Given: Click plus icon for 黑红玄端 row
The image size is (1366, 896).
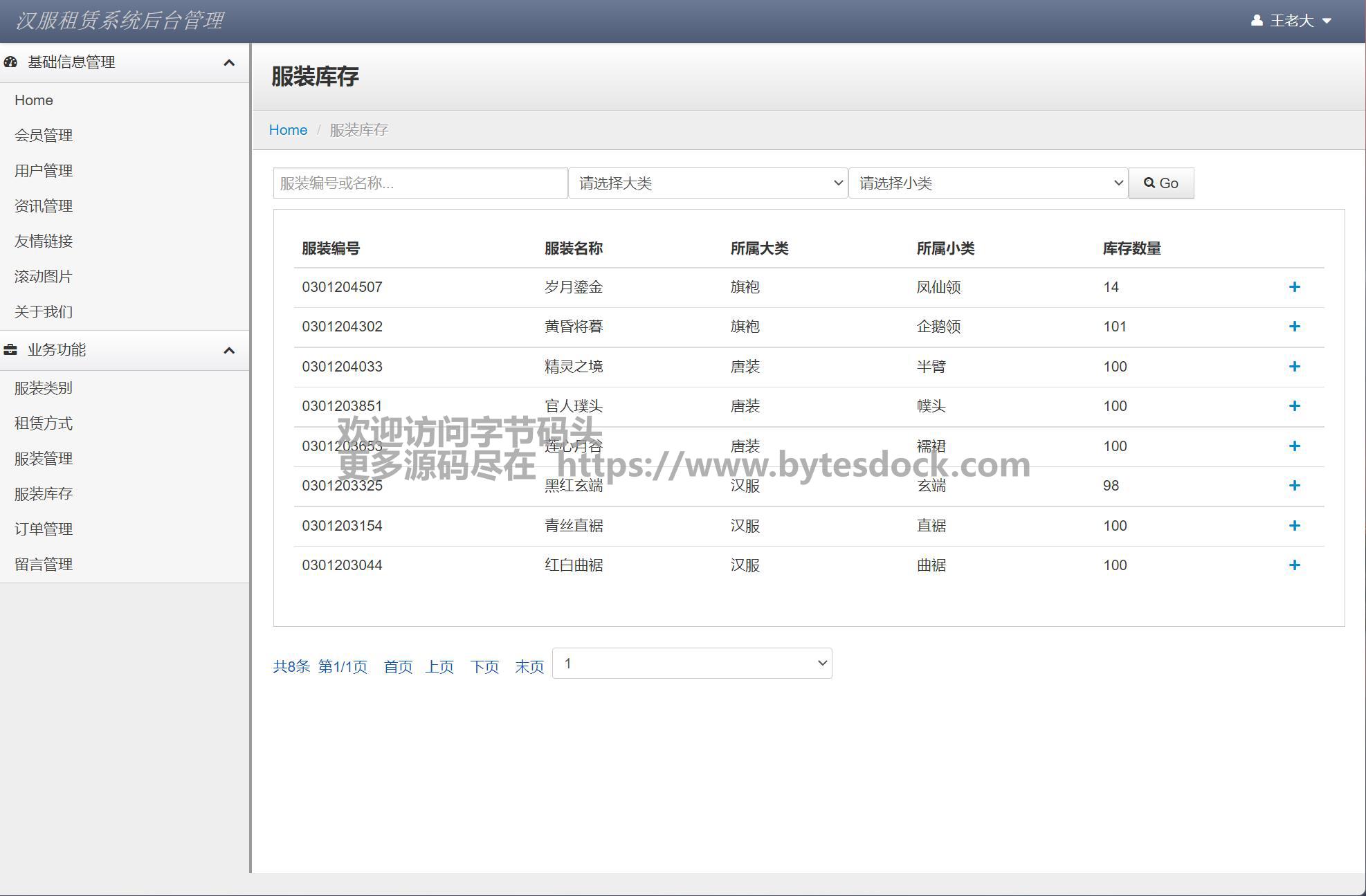Looking at the screenshot, I should tap(1294, 486).
